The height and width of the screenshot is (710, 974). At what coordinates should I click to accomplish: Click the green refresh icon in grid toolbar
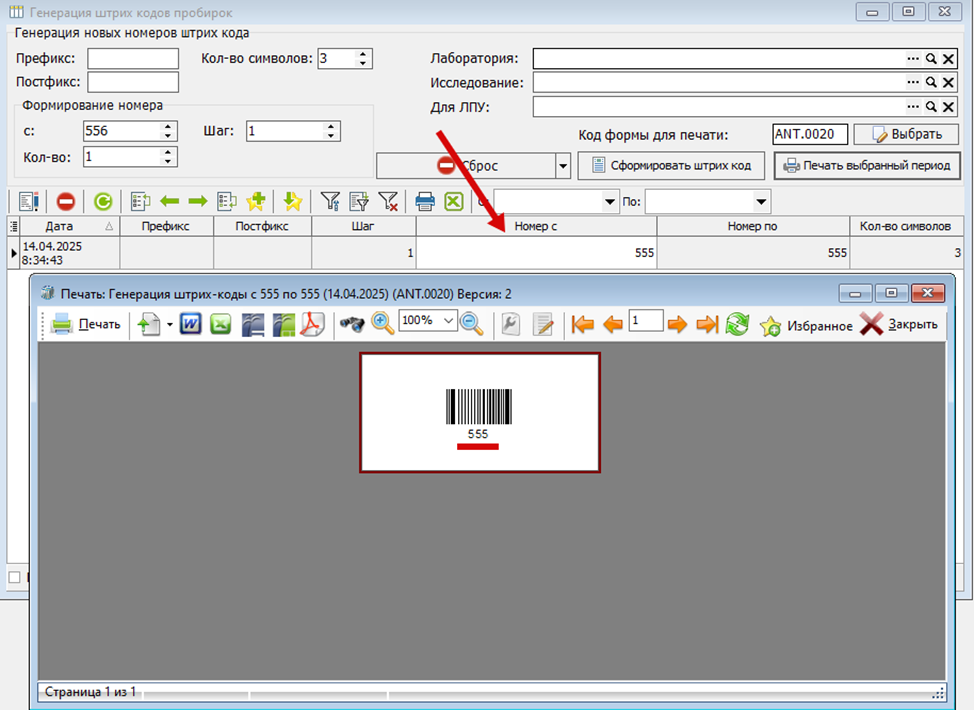102,201
